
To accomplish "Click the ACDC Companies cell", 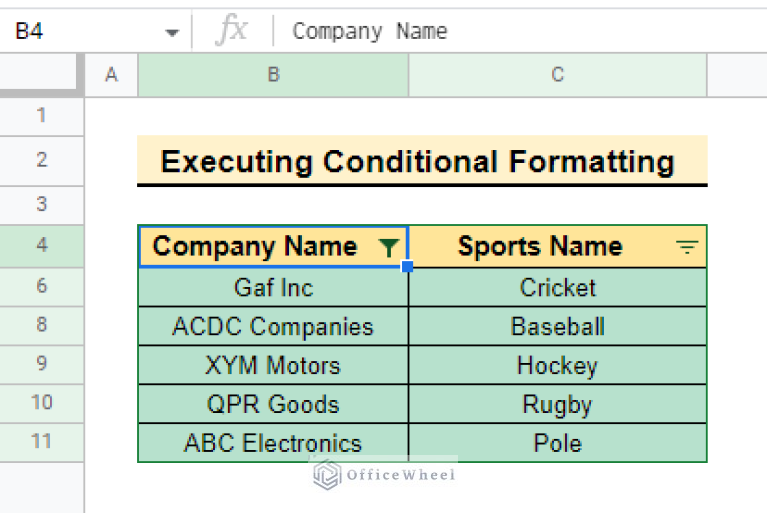I will [x=273, y=326].
